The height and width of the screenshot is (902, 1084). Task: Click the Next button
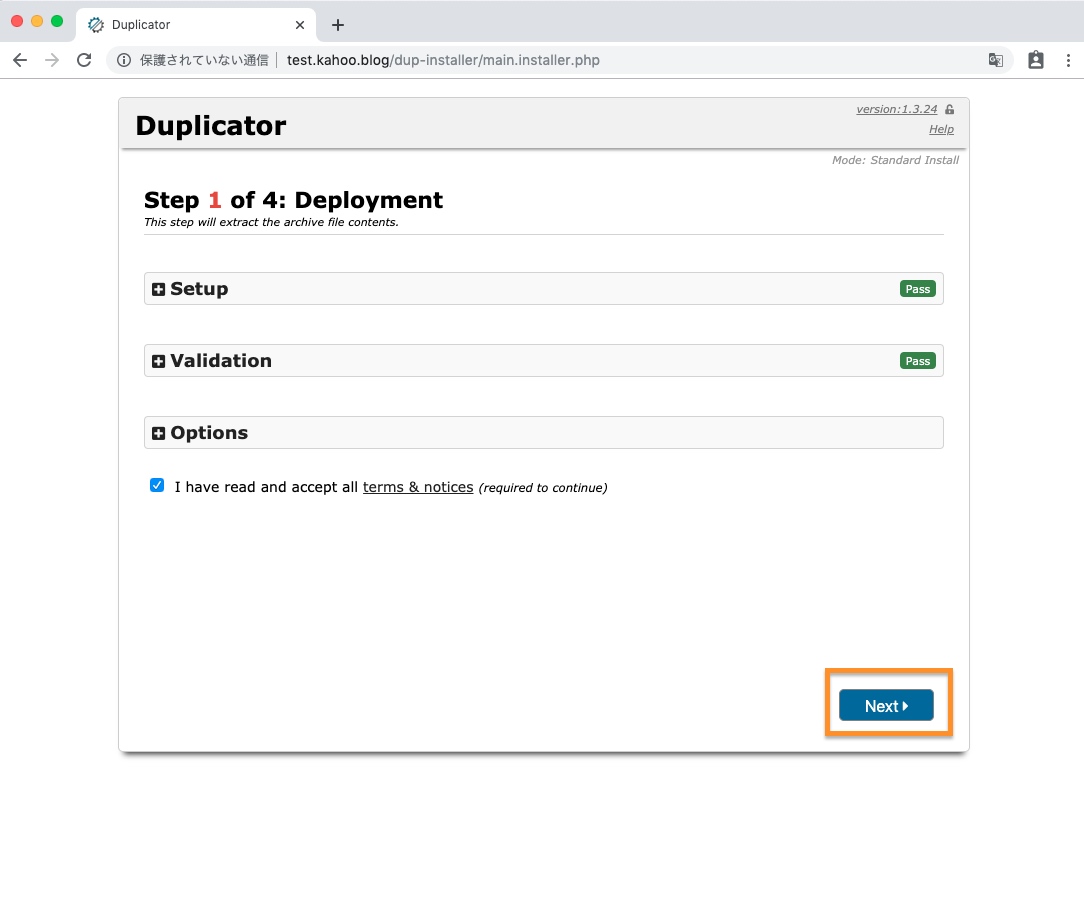[886, 705]
